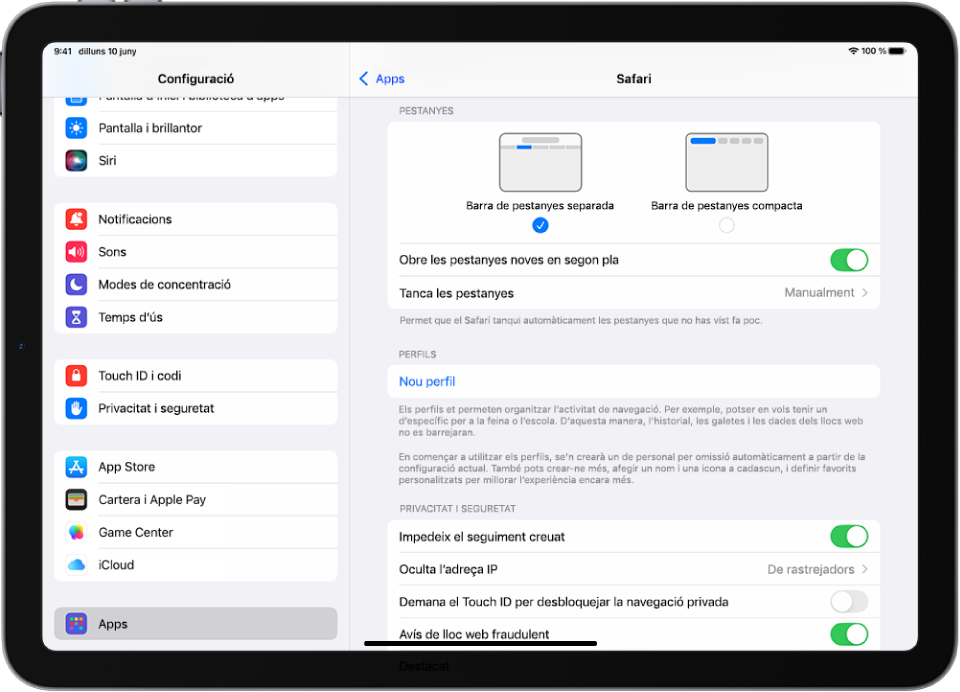
Task: Tap the Privacitat i seguretat hand icon
Action: click(x=76, y=408)
